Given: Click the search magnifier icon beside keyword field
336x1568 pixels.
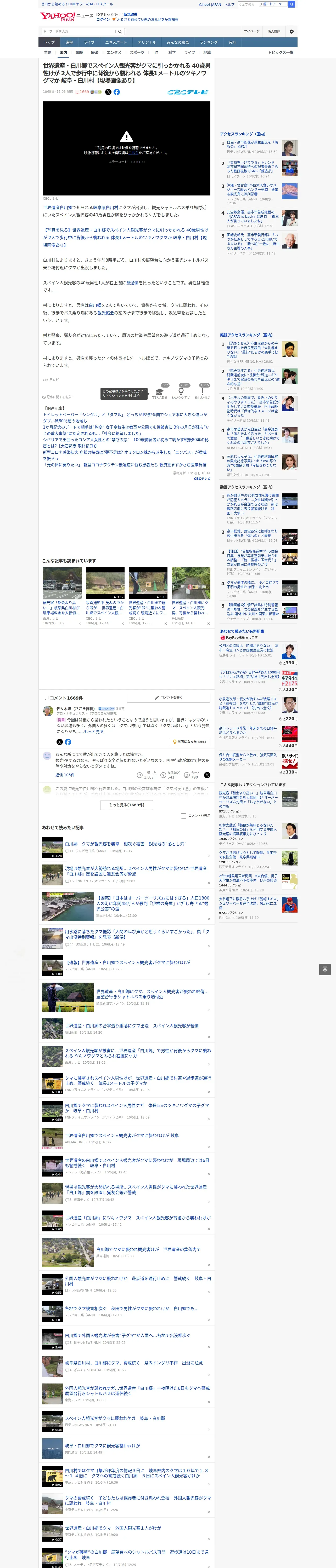Looking at the screenshot, I should 120,32.
